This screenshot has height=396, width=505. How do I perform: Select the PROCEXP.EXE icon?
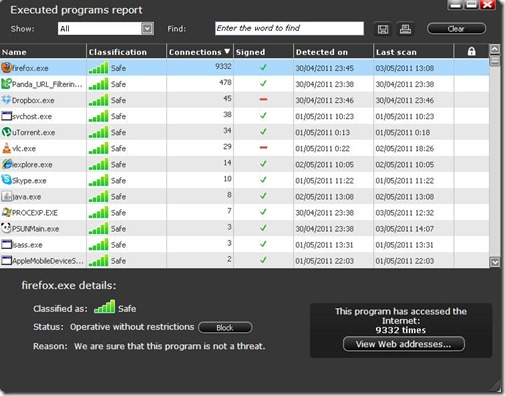tap(6, 212)
